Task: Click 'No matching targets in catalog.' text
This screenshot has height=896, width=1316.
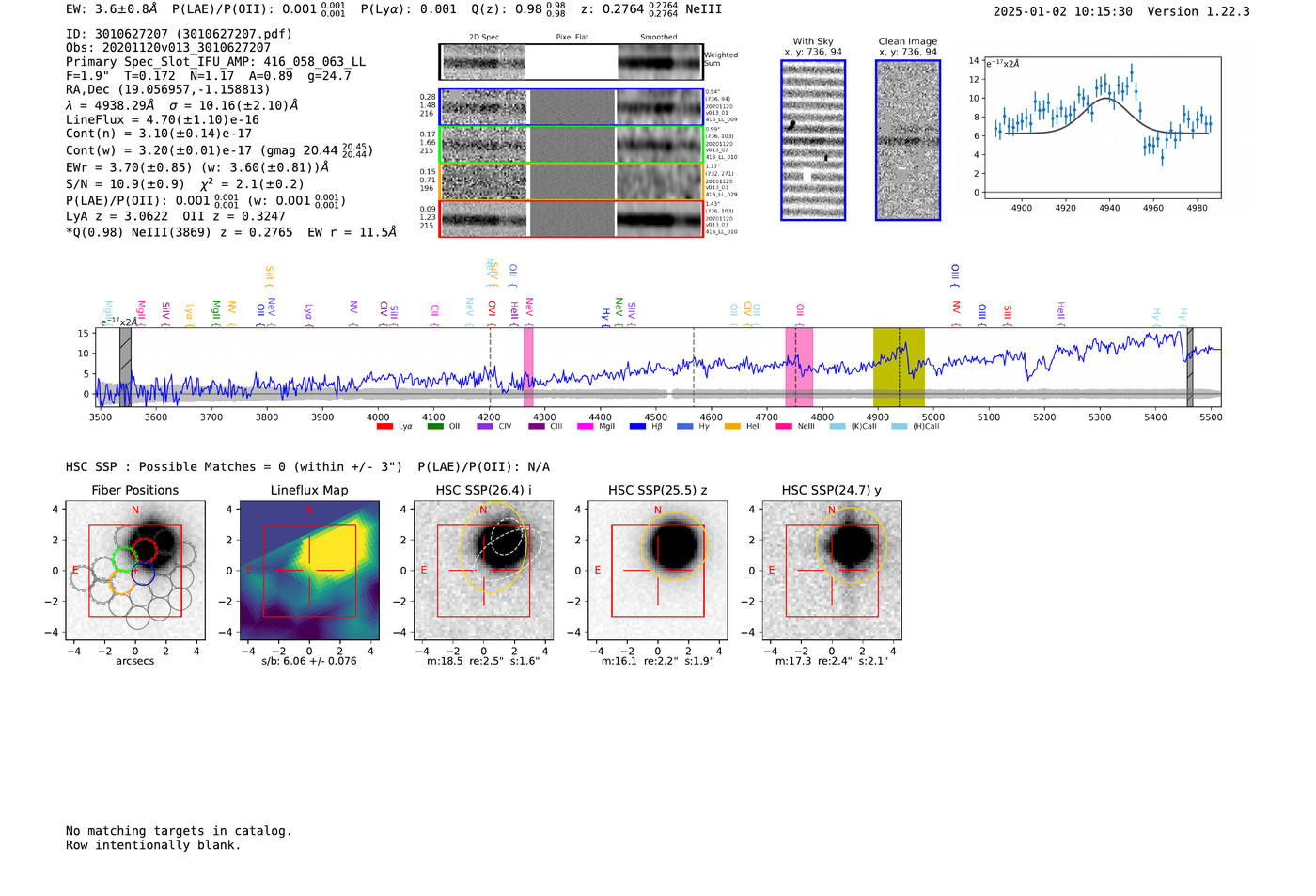Action: click(179, 831)
